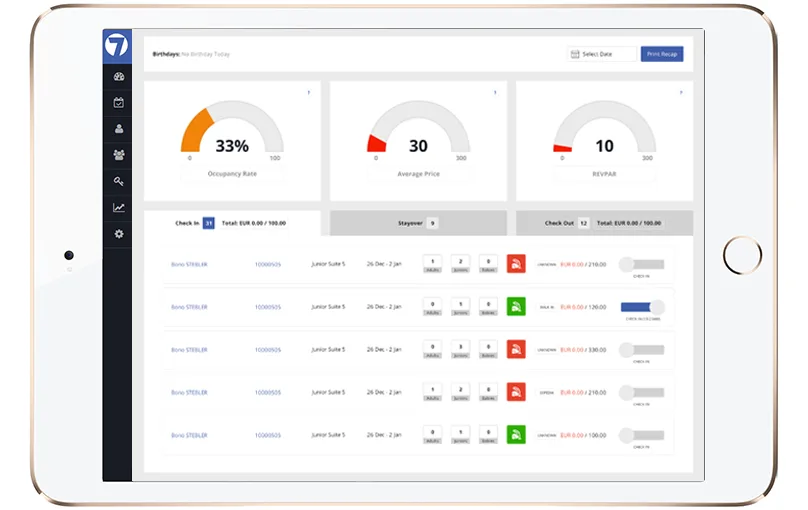Toggle check-in switch in the last reservation row

(x=642, y=436)
